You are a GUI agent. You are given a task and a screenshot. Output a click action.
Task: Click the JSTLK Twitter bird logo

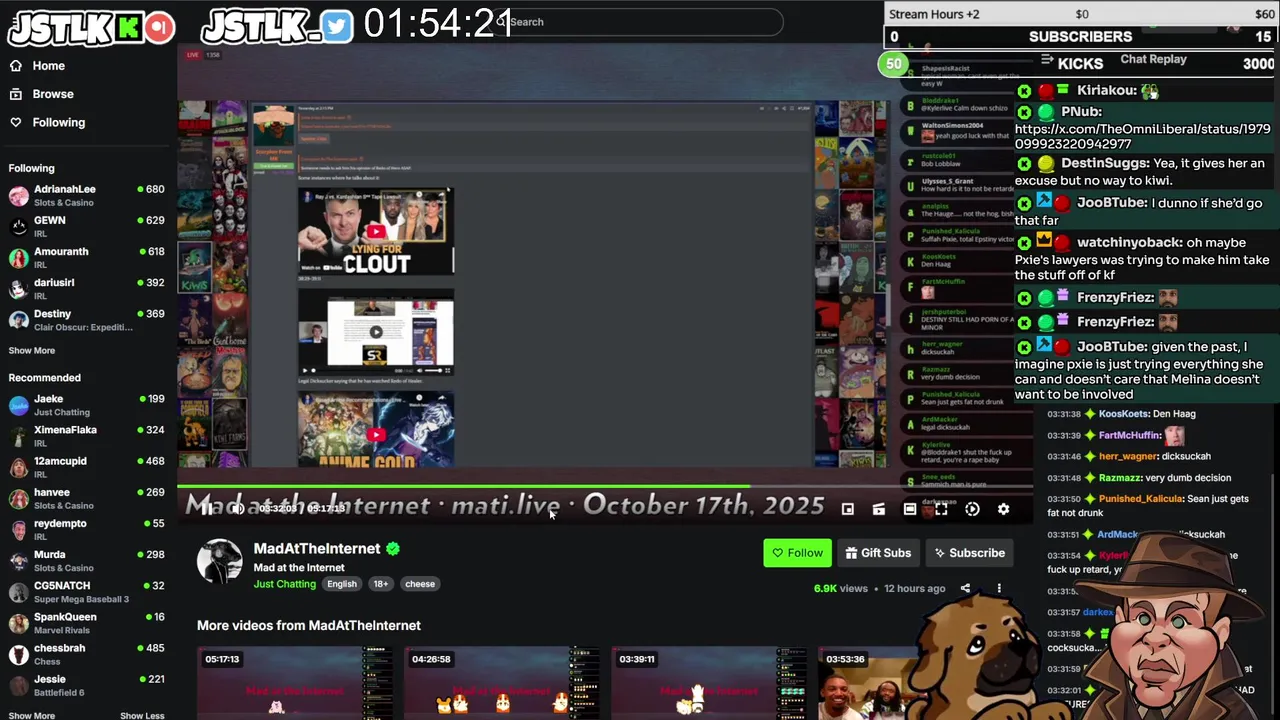click(277, 27)
